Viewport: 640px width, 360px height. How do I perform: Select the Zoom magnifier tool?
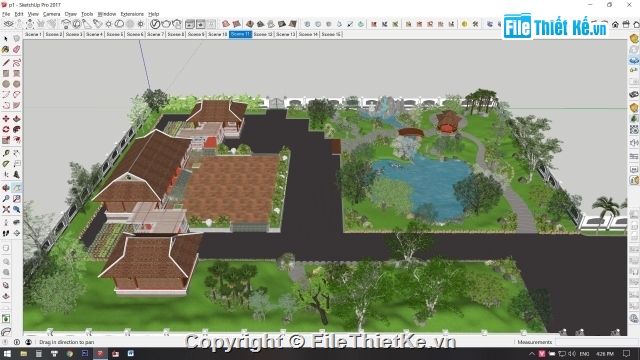point(6,199)
